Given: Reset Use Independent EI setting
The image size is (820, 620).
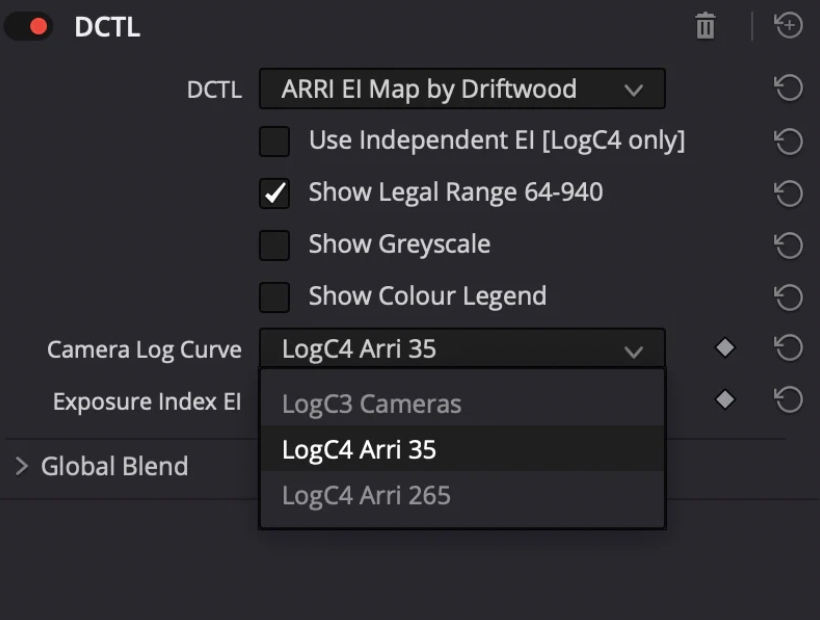Looking at the screenshot, I should click(788, 142).
